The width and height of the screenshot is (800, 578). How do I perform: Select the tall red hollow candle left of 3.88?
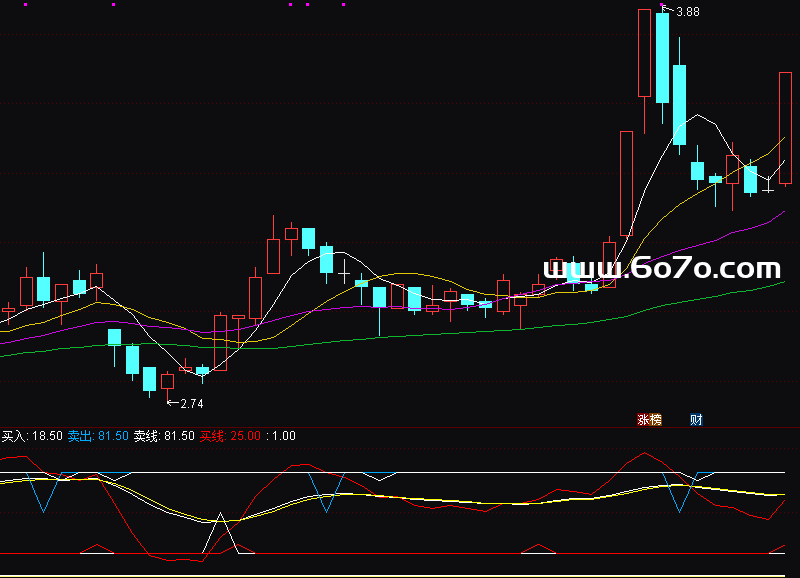pos(645,55)
